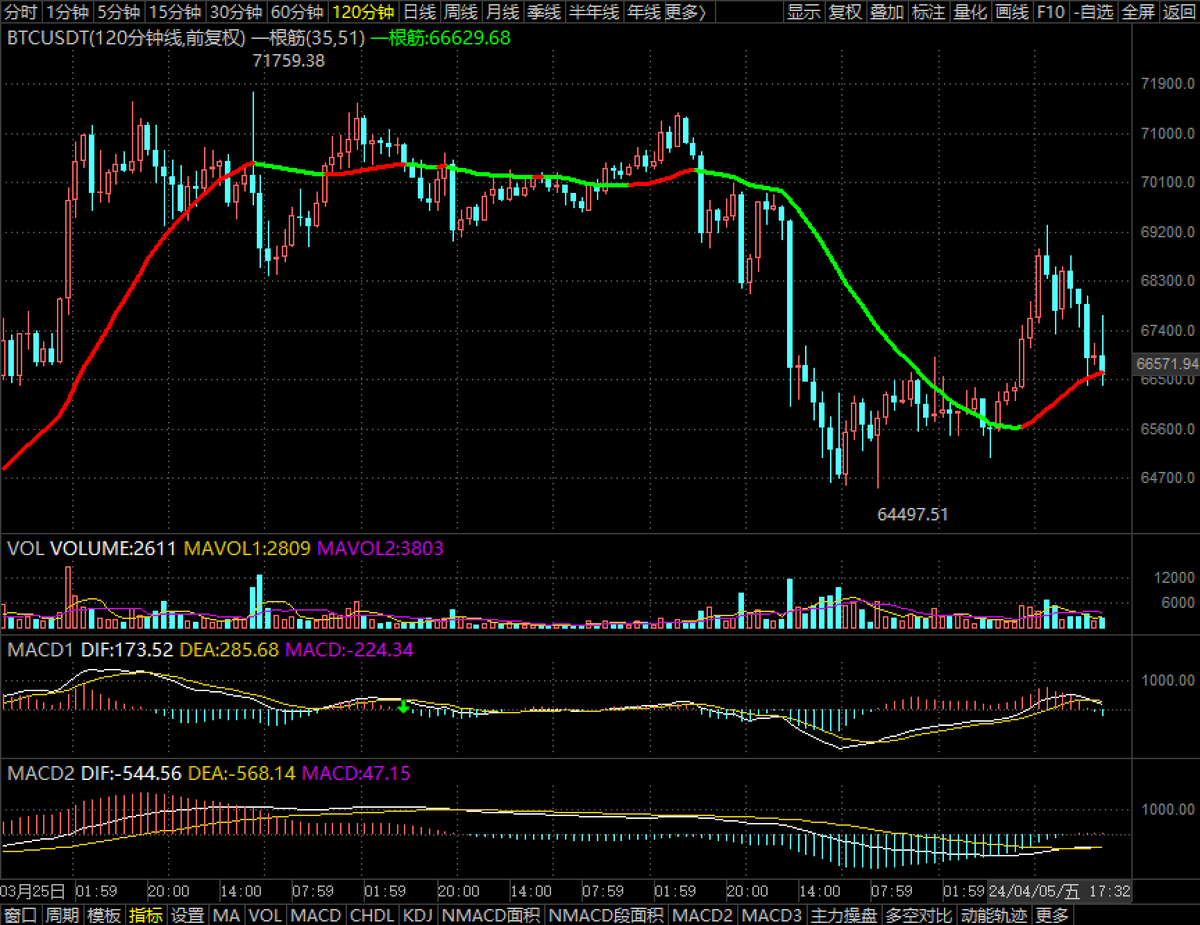Viewport: 1200px width, 925px height.
Task: Switch to the 分时 chart period
Action: coord(20,12)
